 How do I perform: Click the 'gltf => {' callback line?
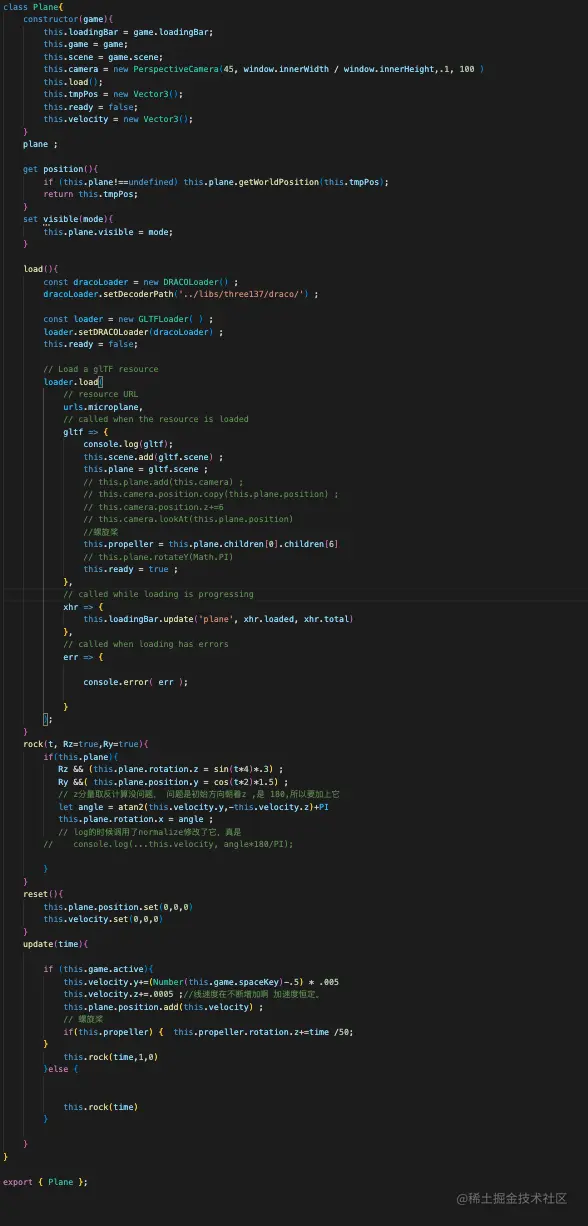pyautogui.click(x=86, y=432)
